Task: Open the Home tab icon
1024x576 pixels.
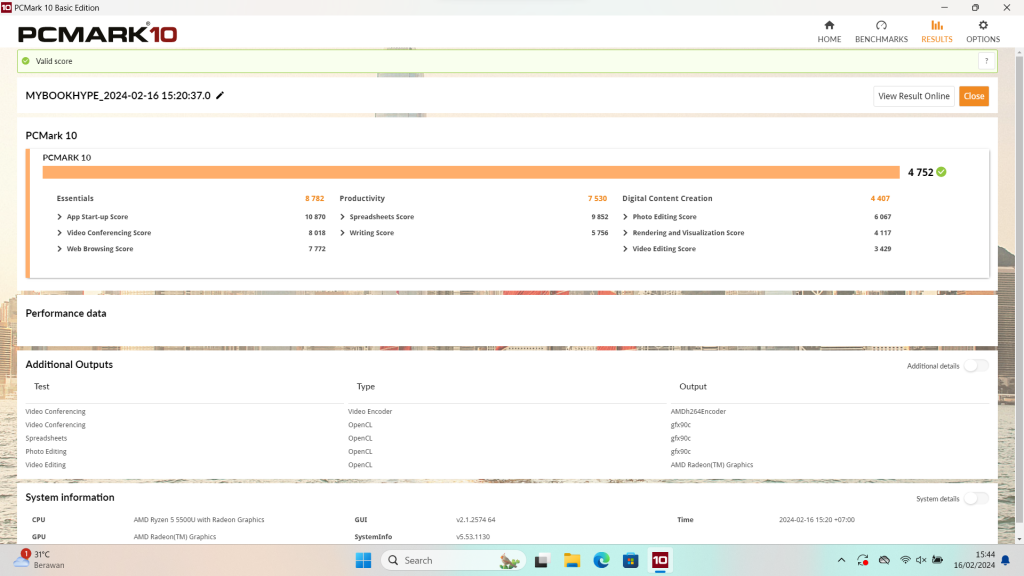Action: (829, 25)
